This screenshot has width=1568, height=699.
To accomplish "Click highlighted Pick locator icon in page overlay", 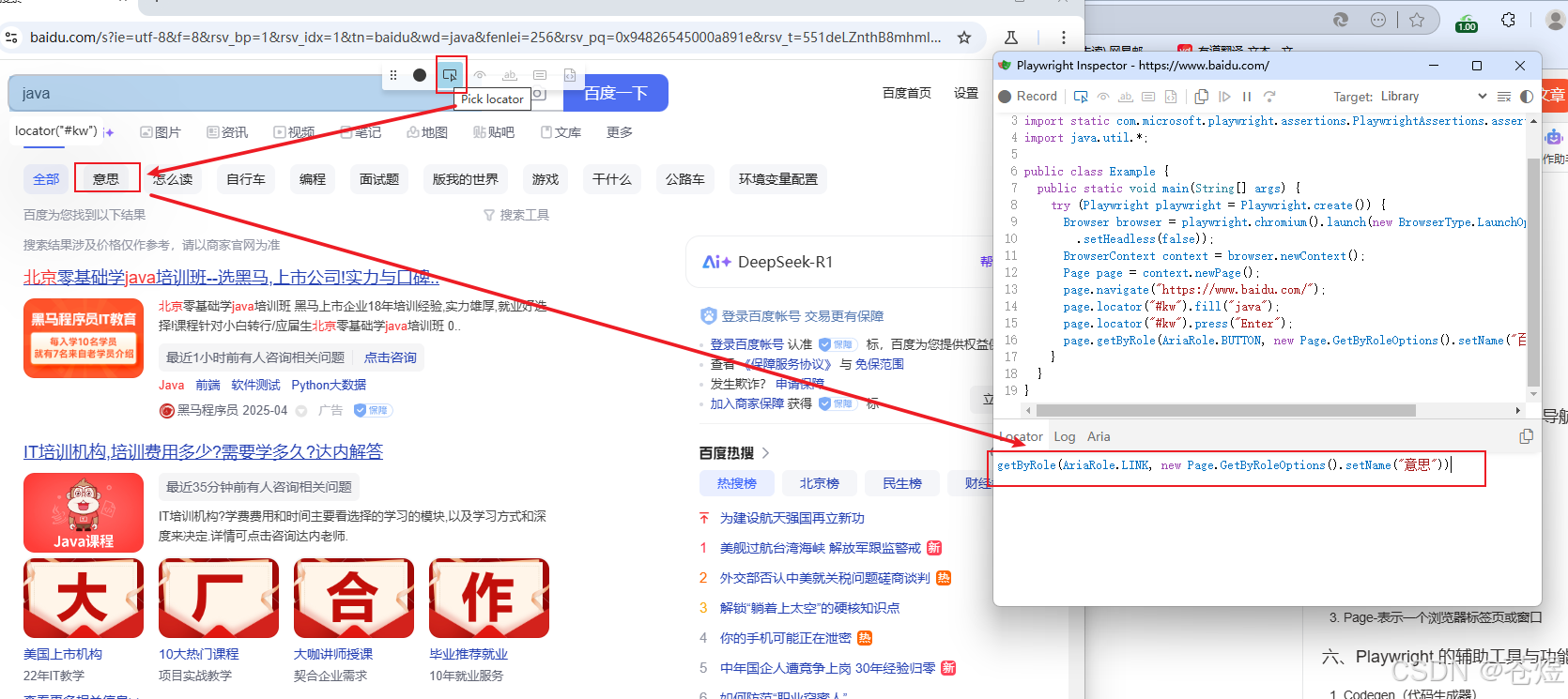I will tap(451, 75).
